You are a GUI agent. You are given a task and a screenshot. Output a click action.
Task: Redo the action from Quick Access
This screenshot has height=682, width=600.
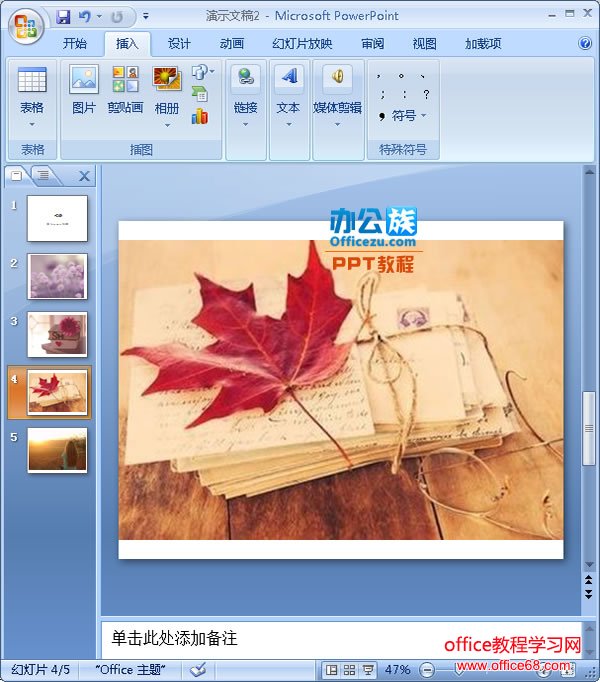[117, 17]
